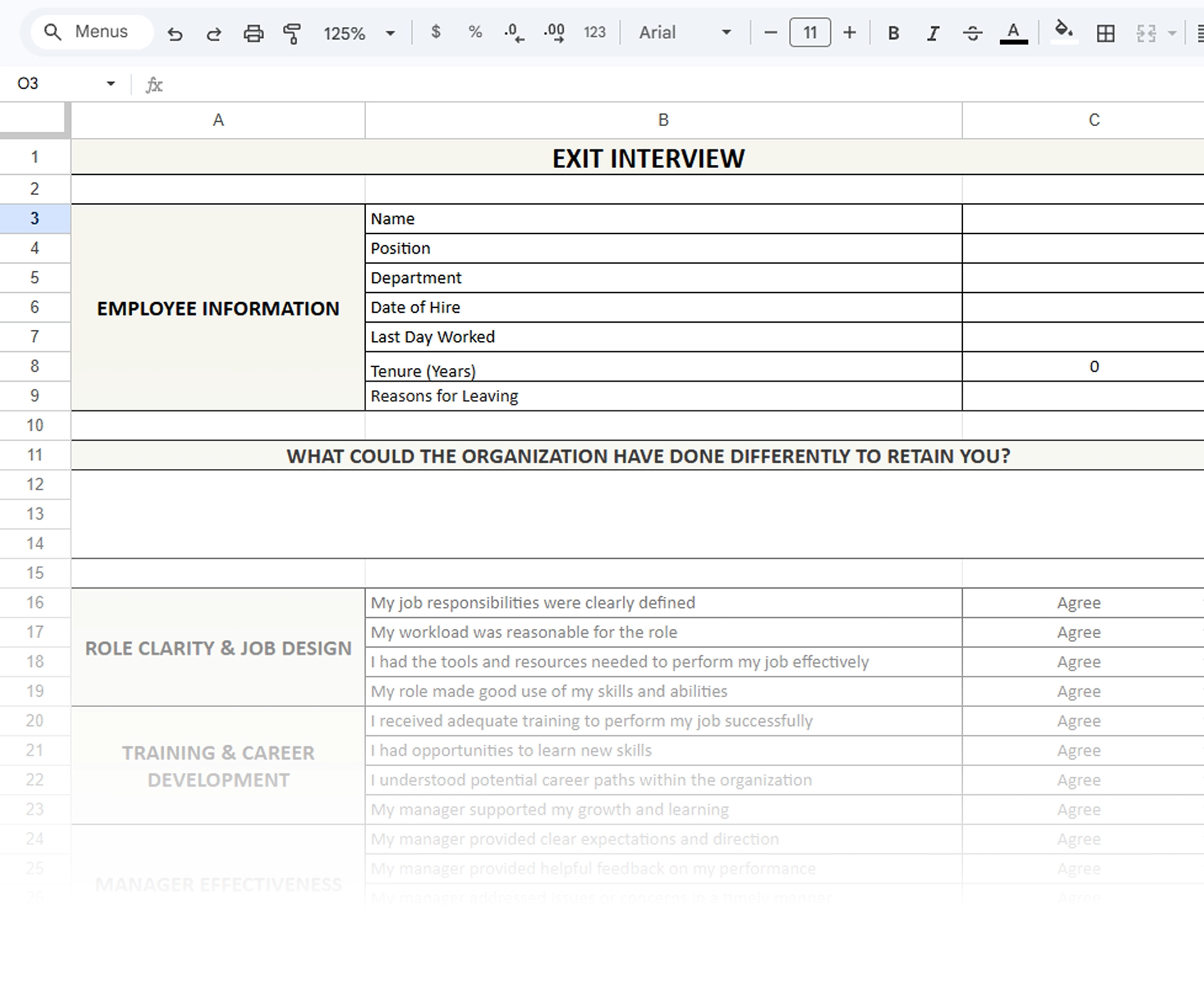This screenshot has width=1204, height=1003.
Task: Open the borders menu
Action: point(1106,33)
